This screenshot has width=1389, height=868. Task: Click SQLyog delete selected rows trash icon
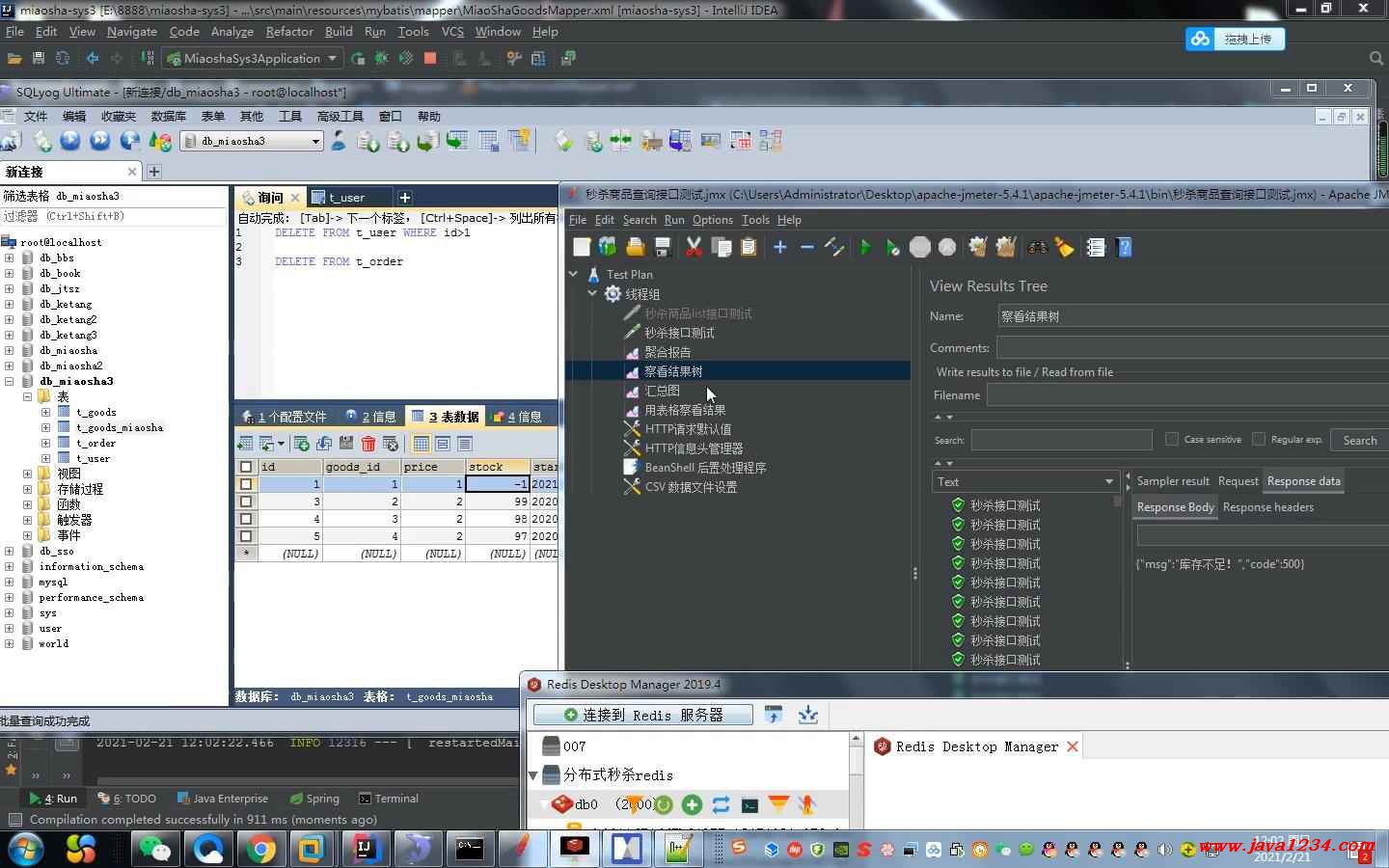368,444
